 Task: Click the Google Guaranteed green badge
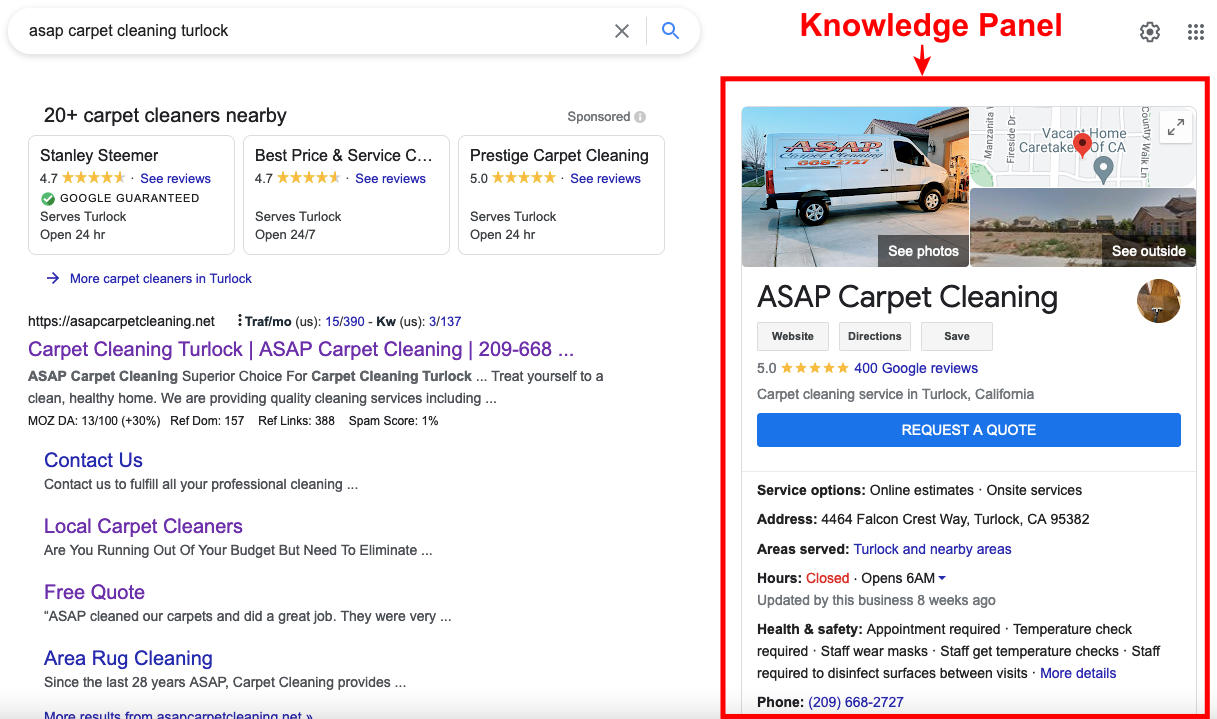pos(47,198)
